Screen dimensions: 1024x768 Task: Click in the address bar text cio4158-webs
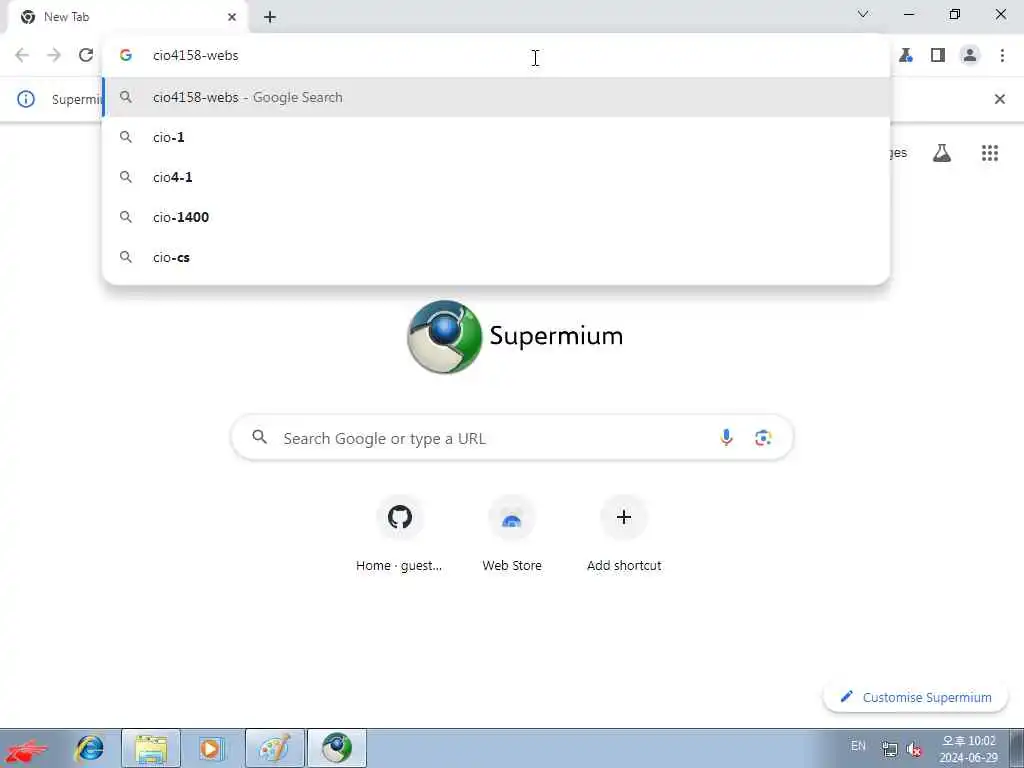195,56
